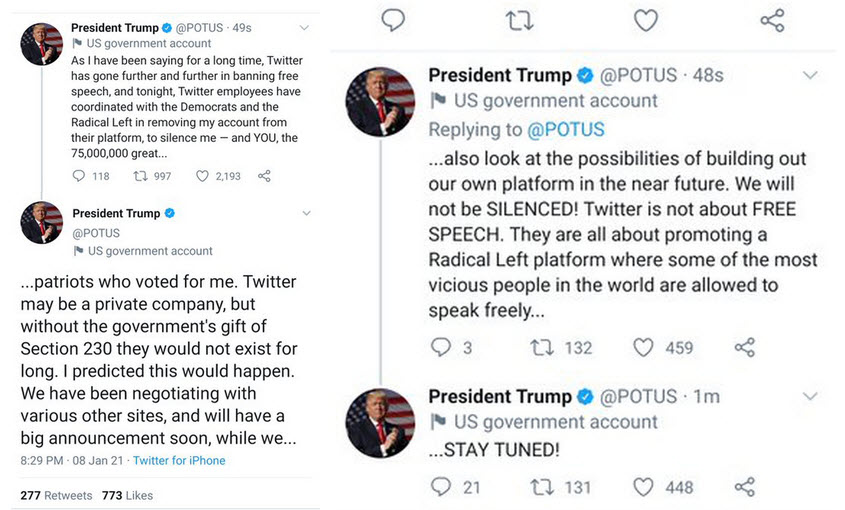Like the STAY TUNED tweet

coord(644,487)
